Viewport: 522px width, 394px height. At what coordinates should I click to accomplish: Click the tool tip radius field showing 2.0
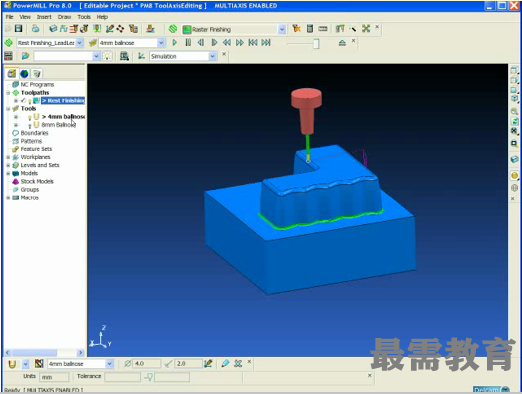tap(189, 364)
